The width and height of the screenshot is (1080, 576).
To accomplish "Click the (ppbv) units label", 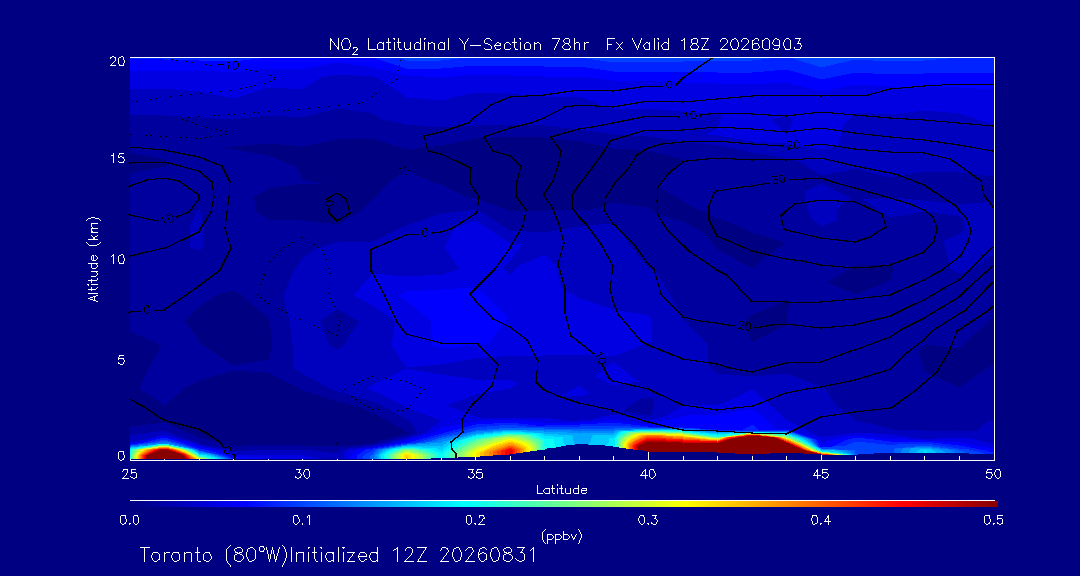I will [x=562, y=536].
